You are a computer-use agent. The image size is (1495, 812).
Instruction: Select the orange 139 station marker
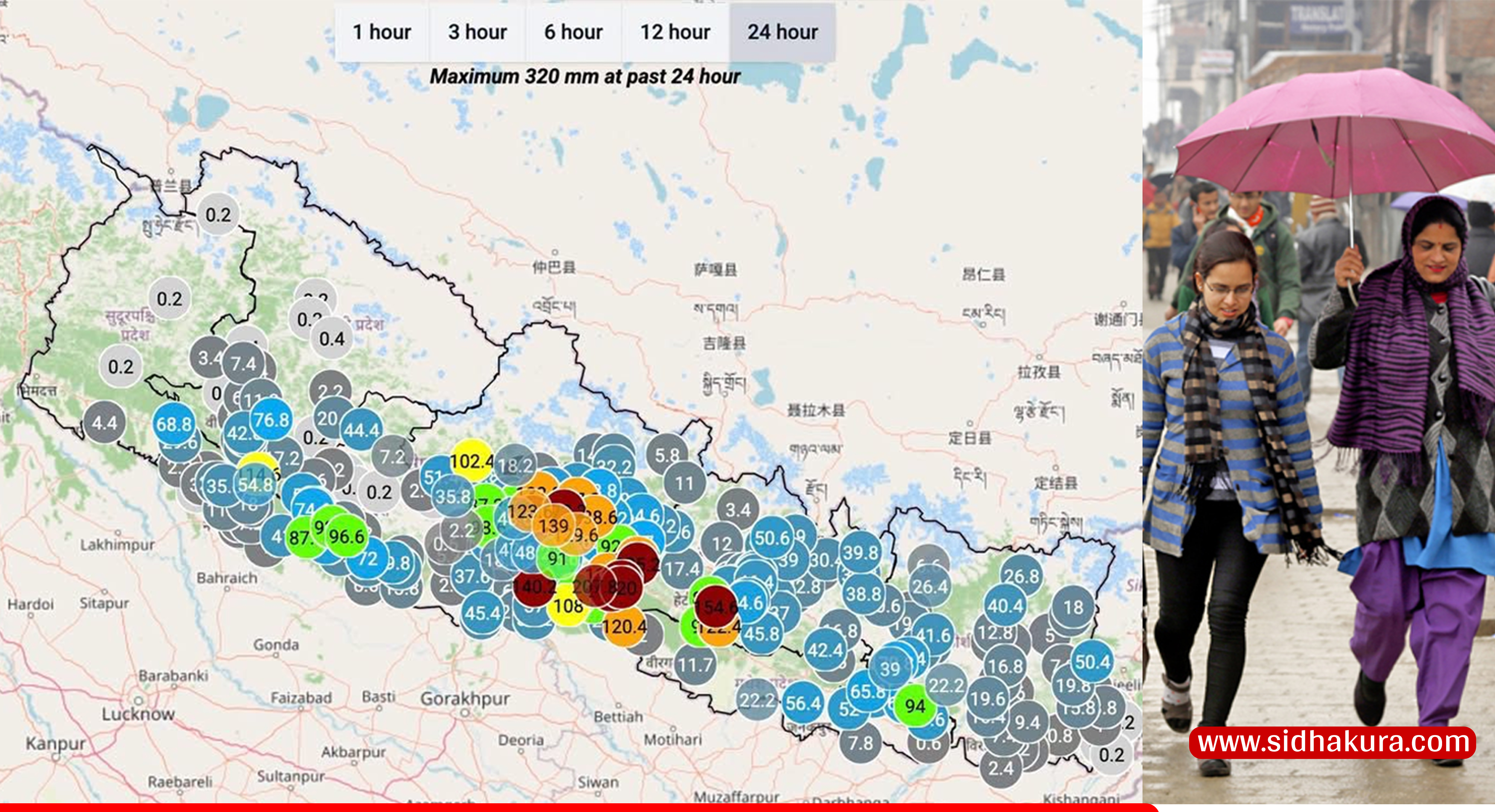tap(554, 526)
